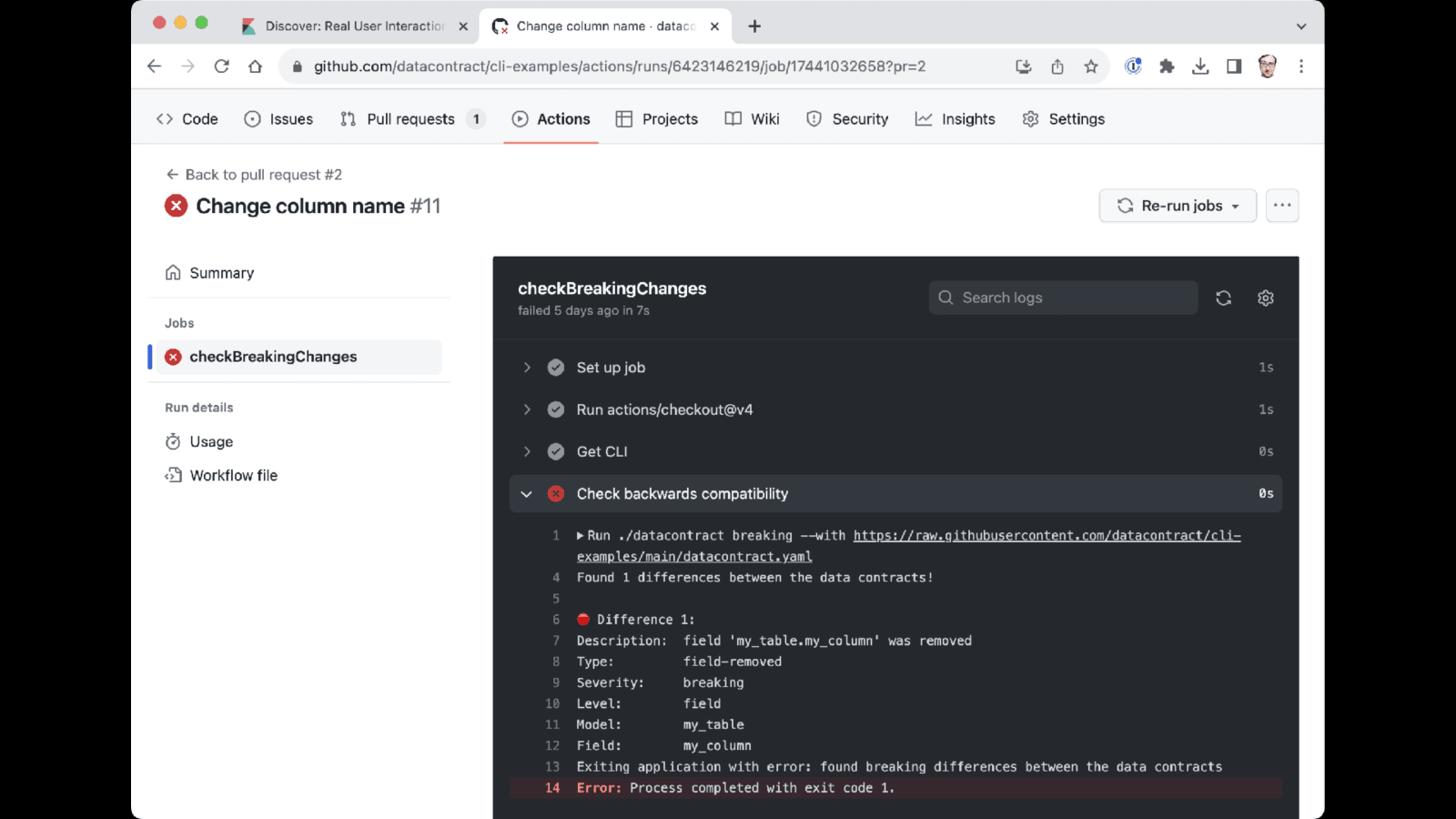Open browser downloads icon

click(1200, 66)
